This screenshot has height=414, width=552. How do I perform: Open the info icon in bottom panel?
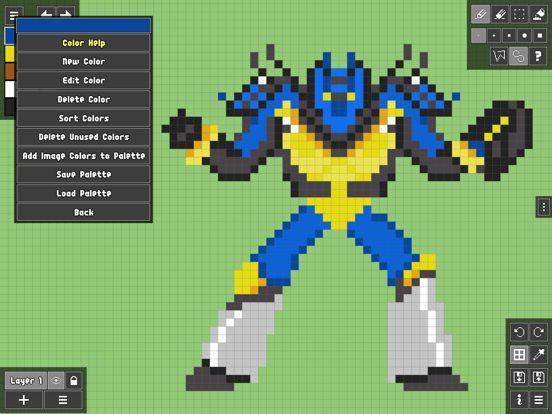coord(519,400)
